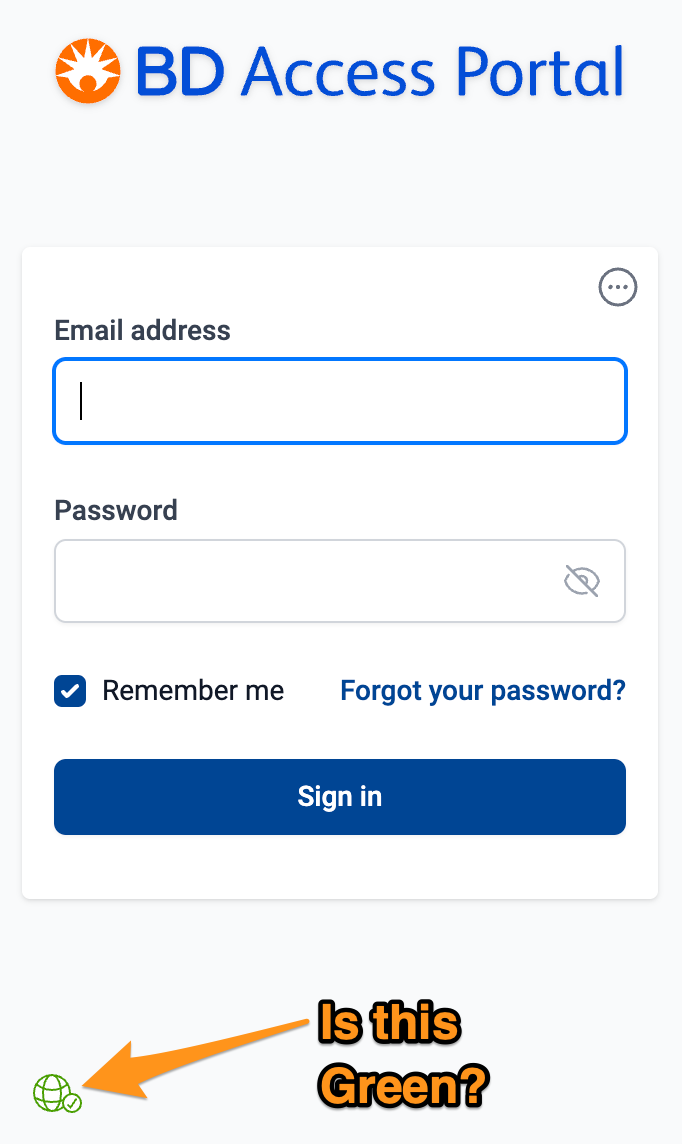Click the word "Portal" in the header

538,72
